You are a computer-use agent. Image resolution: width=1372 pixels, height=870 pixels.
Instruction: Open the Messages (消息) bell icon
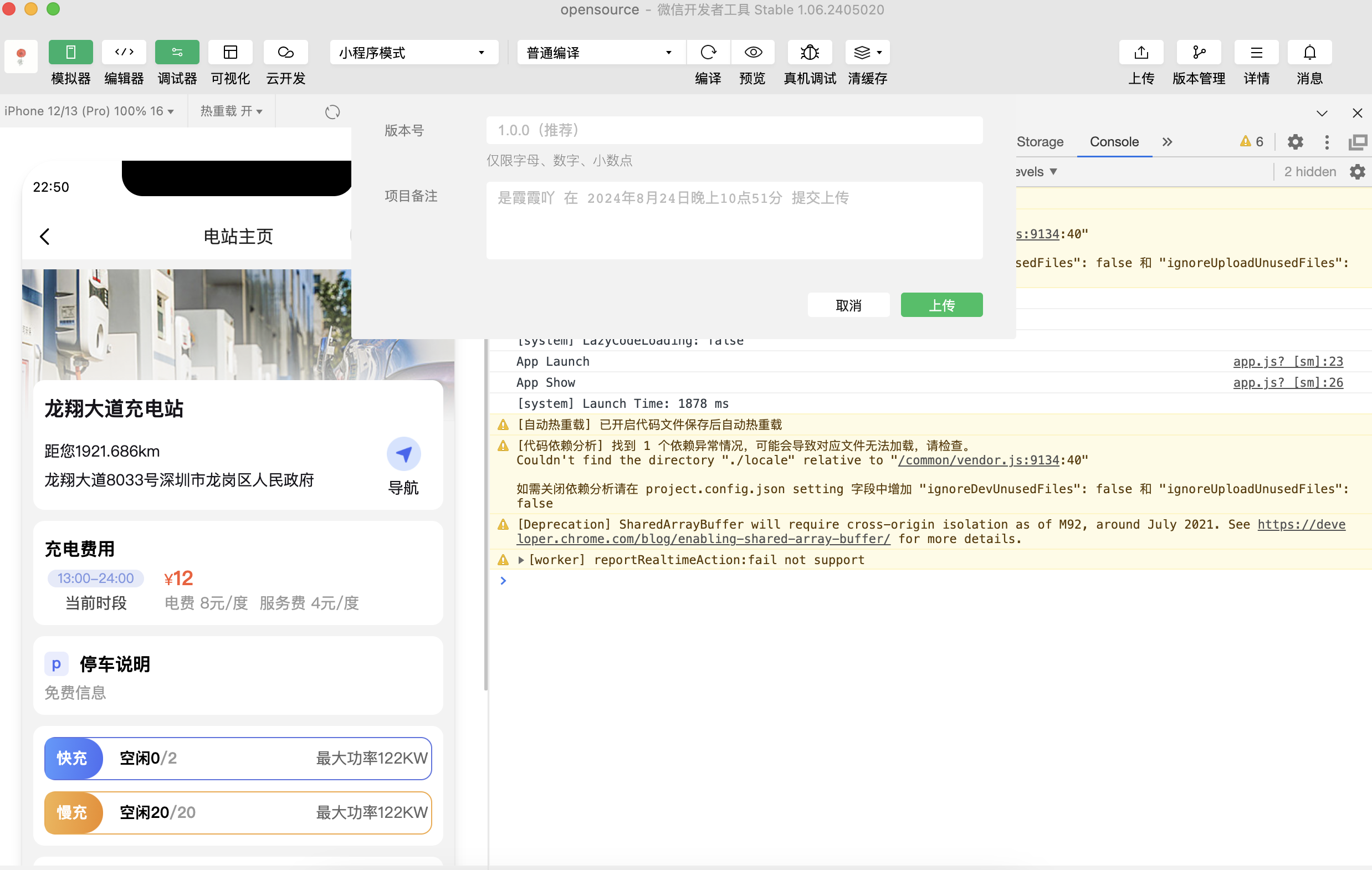1310,52
